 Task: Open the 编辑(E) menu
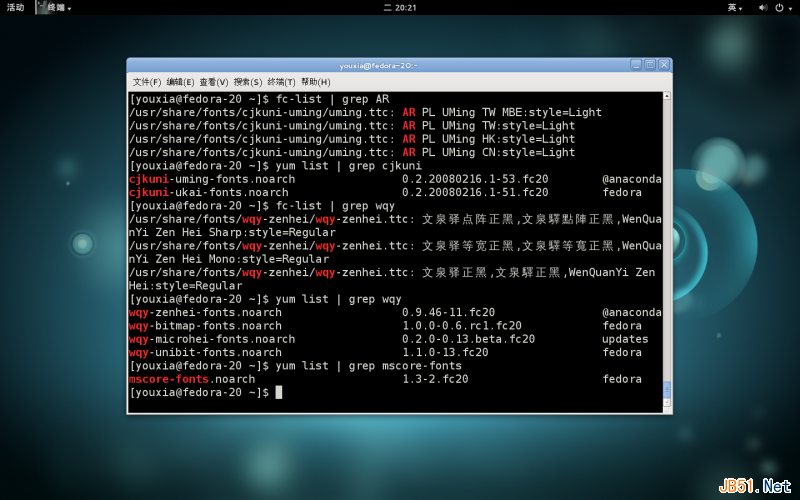click(180, 82)
